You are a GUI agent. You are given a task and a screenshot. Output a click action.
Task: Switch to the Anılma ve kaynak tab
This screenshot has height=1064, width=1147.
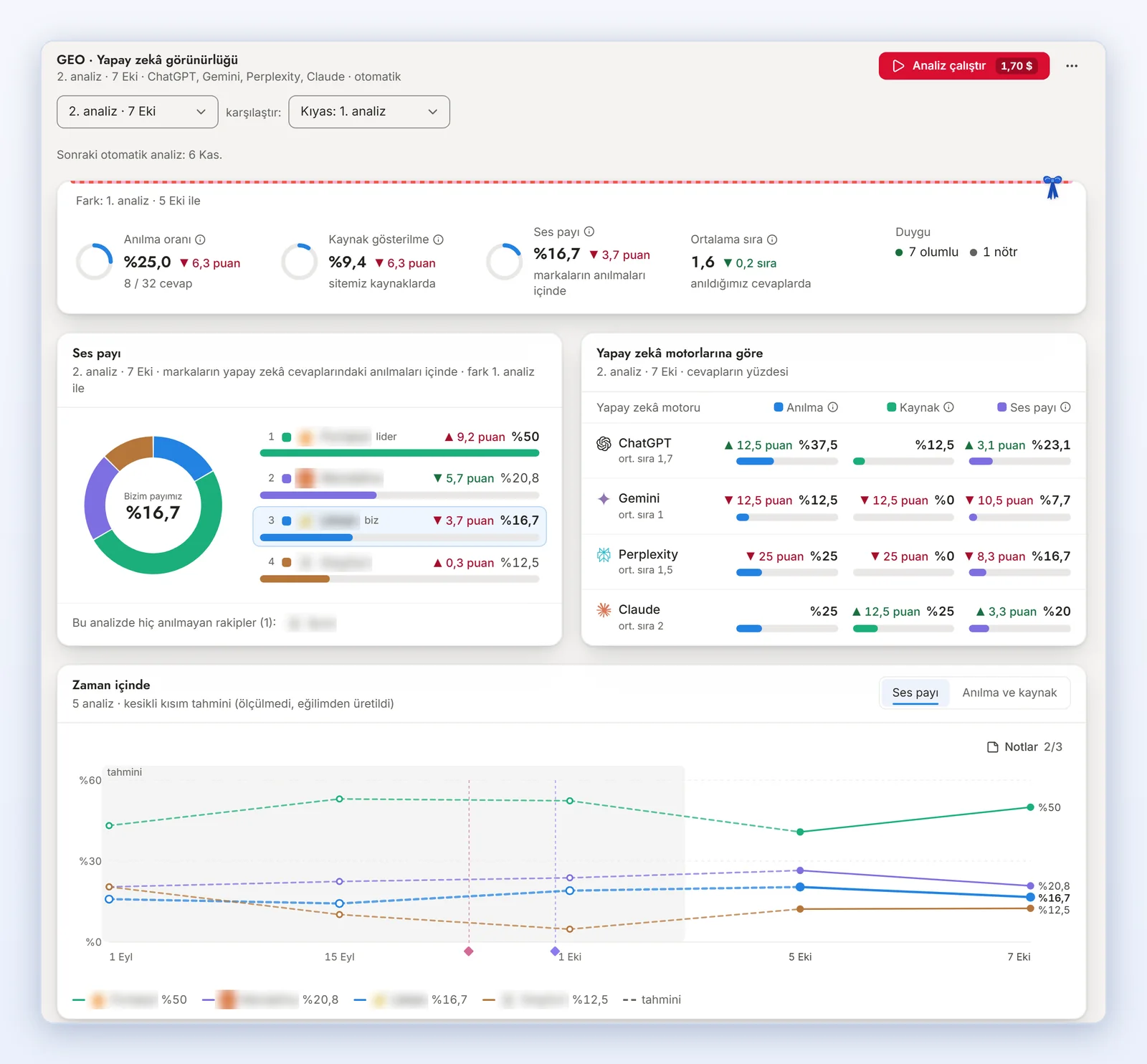(x=1009, y=693)
